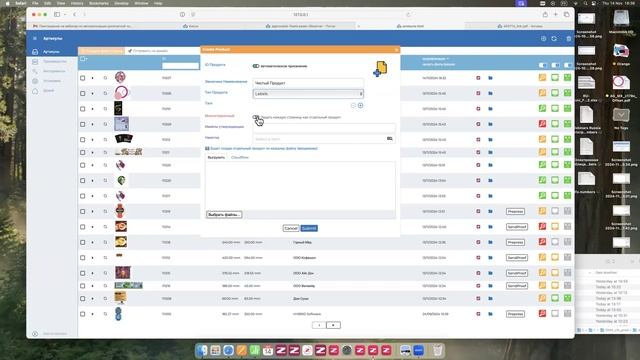Image resolution: width=640 pixels, height=360 pixels.
Task: Click comment icon in Горный Мёд row
Action: (555, 242)
